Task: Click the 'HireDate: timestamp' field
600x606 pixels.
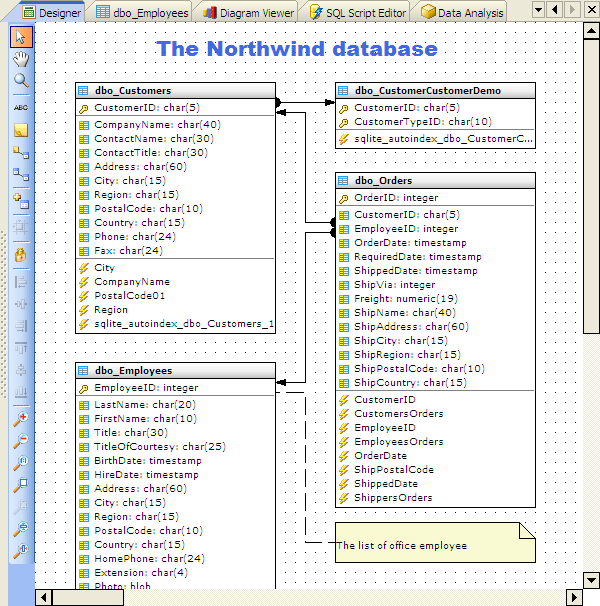Action: (176, 475)
